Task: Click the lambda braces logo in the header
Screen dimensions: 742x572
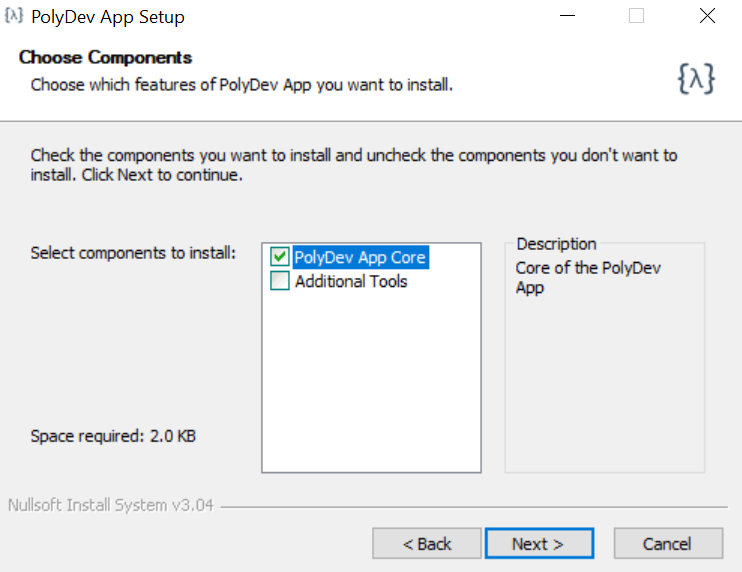Action: (x=696, y=80)
